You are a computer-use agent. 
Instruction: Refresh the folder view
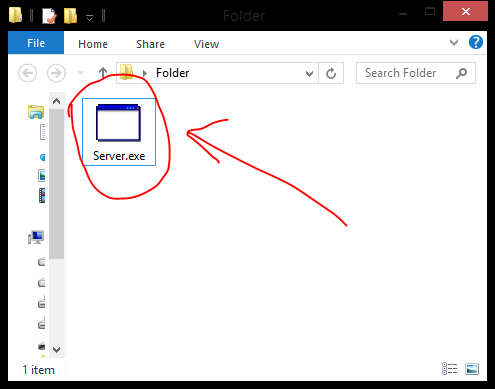pos(331,73)
